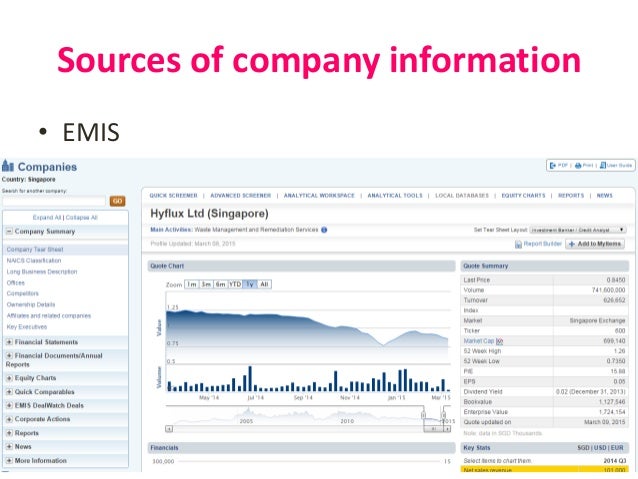The image size is (638, 479).
Task: Click Add to MyItems button
Action: (x=595, y=244)
